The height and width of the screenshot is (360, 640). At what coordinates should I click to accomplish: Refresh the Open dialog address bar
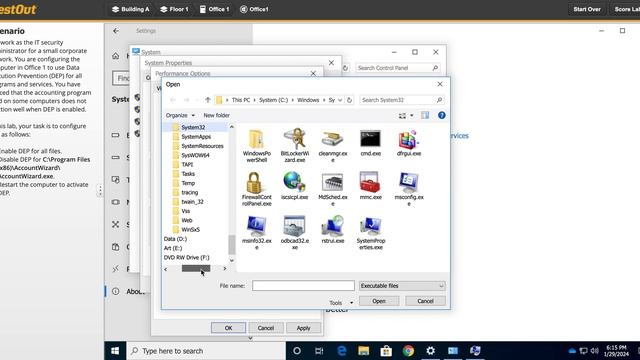349,100
